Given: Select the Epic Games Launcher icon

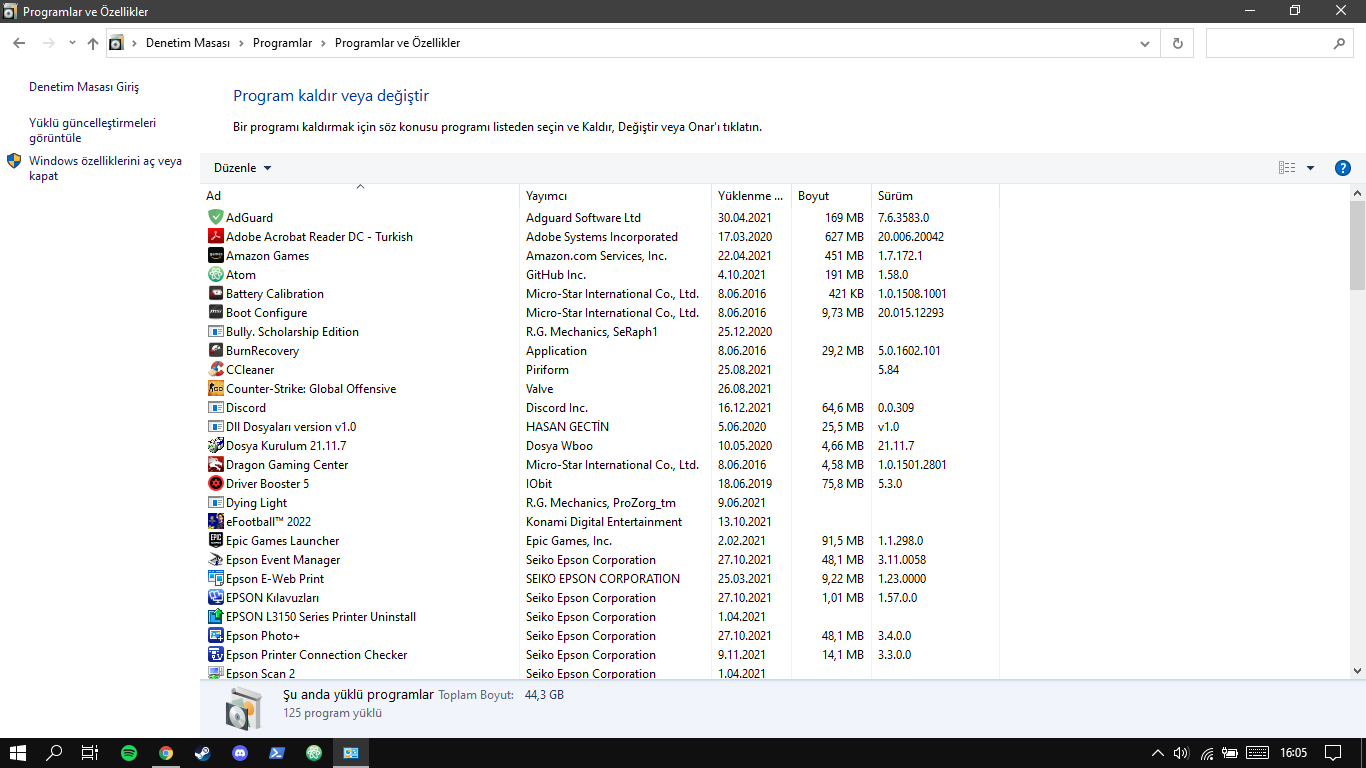Looking at the screenshot, I should [x=215, y=540].
